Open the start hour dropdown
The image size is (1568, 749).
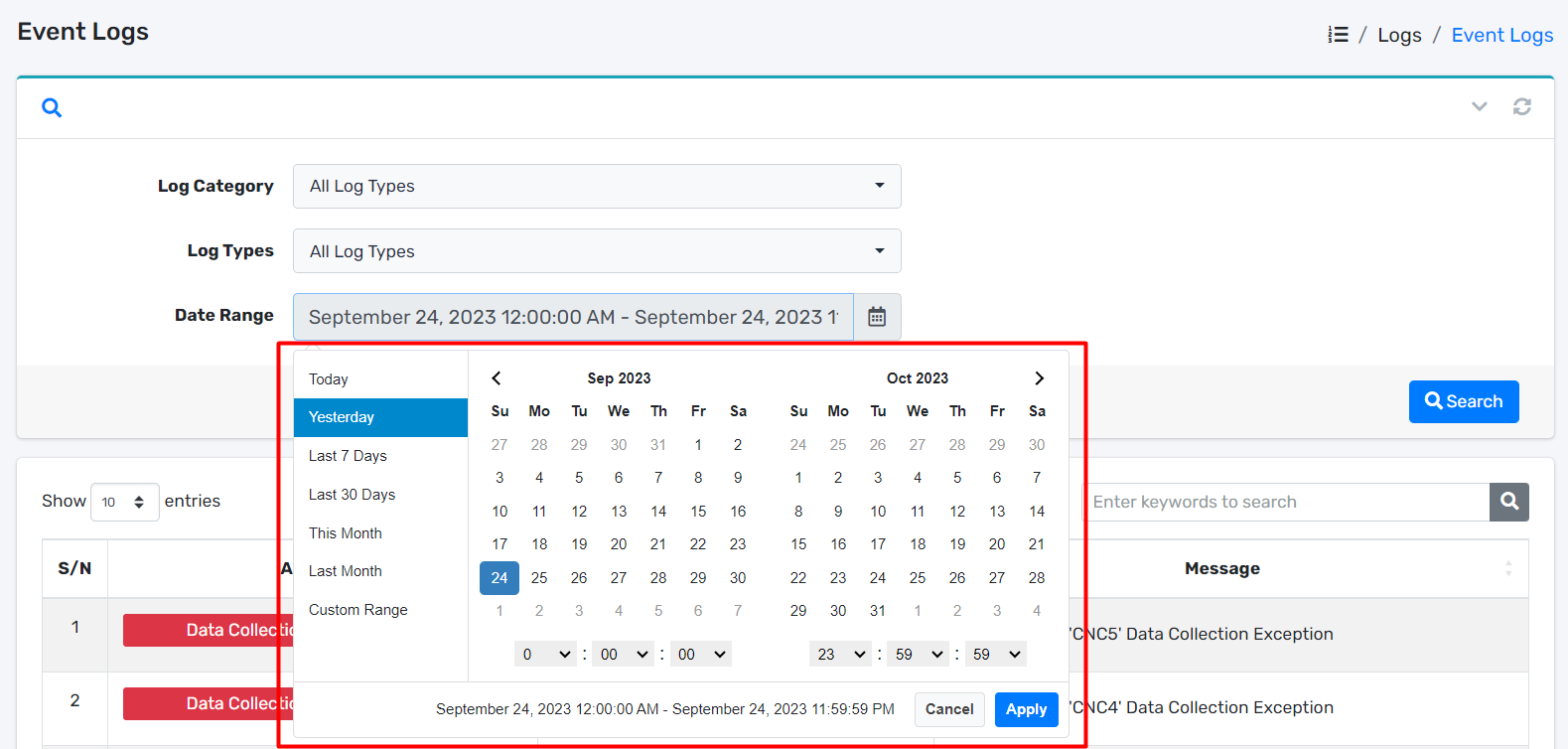click(545, 654)
